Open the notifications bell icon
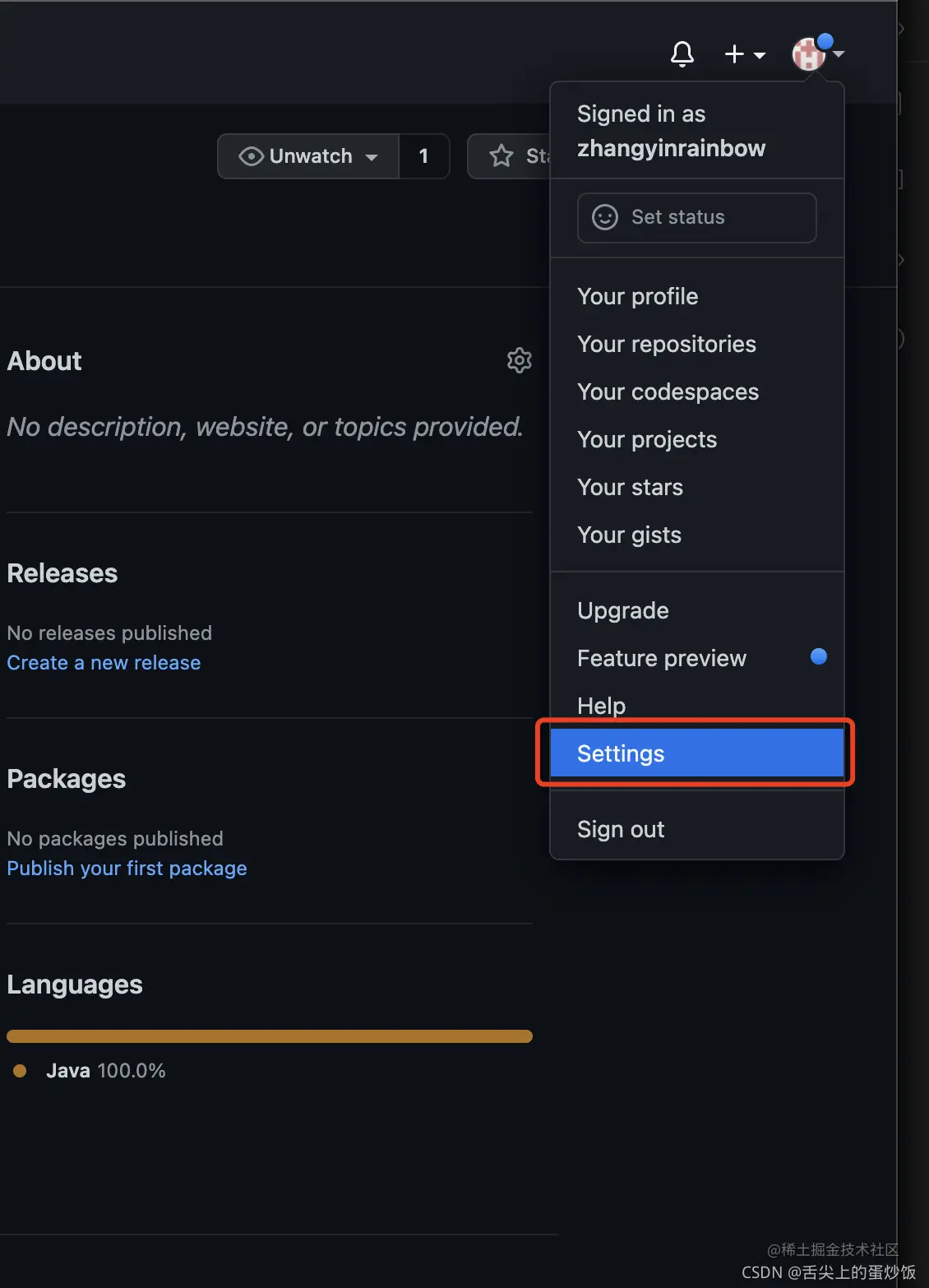The width and height of the screenshot is (929, 1288). click(x=682, y=54)
